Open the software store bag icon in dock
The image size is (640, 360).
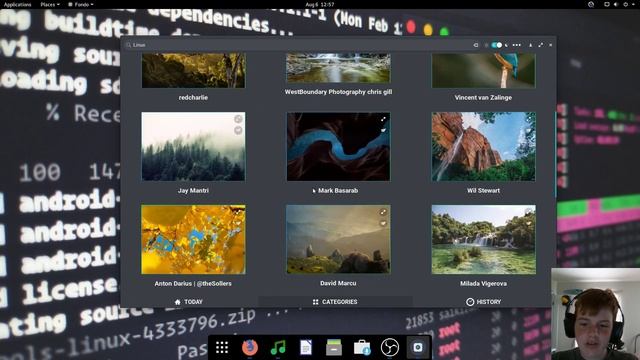pyautogui.click(x=362, y=347)
